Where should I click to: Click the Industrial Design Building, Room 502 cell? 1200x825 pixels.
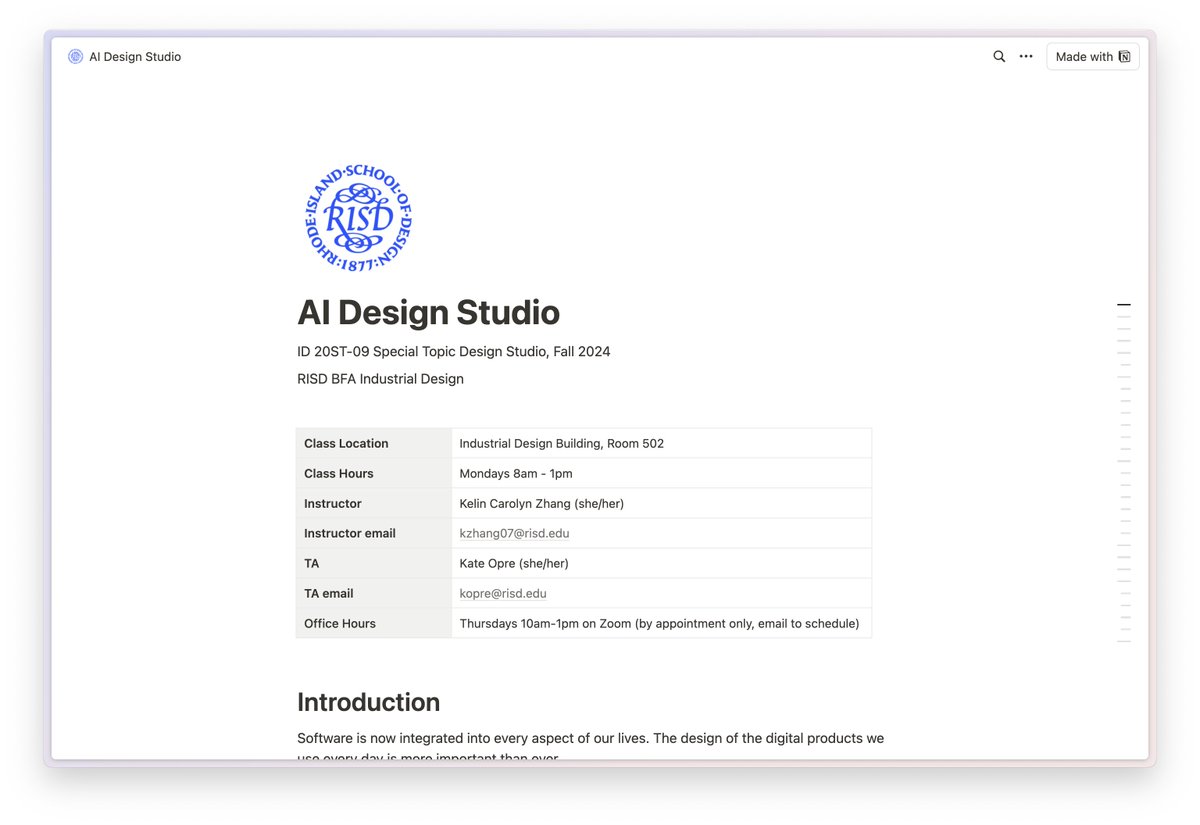pos(561,443)
